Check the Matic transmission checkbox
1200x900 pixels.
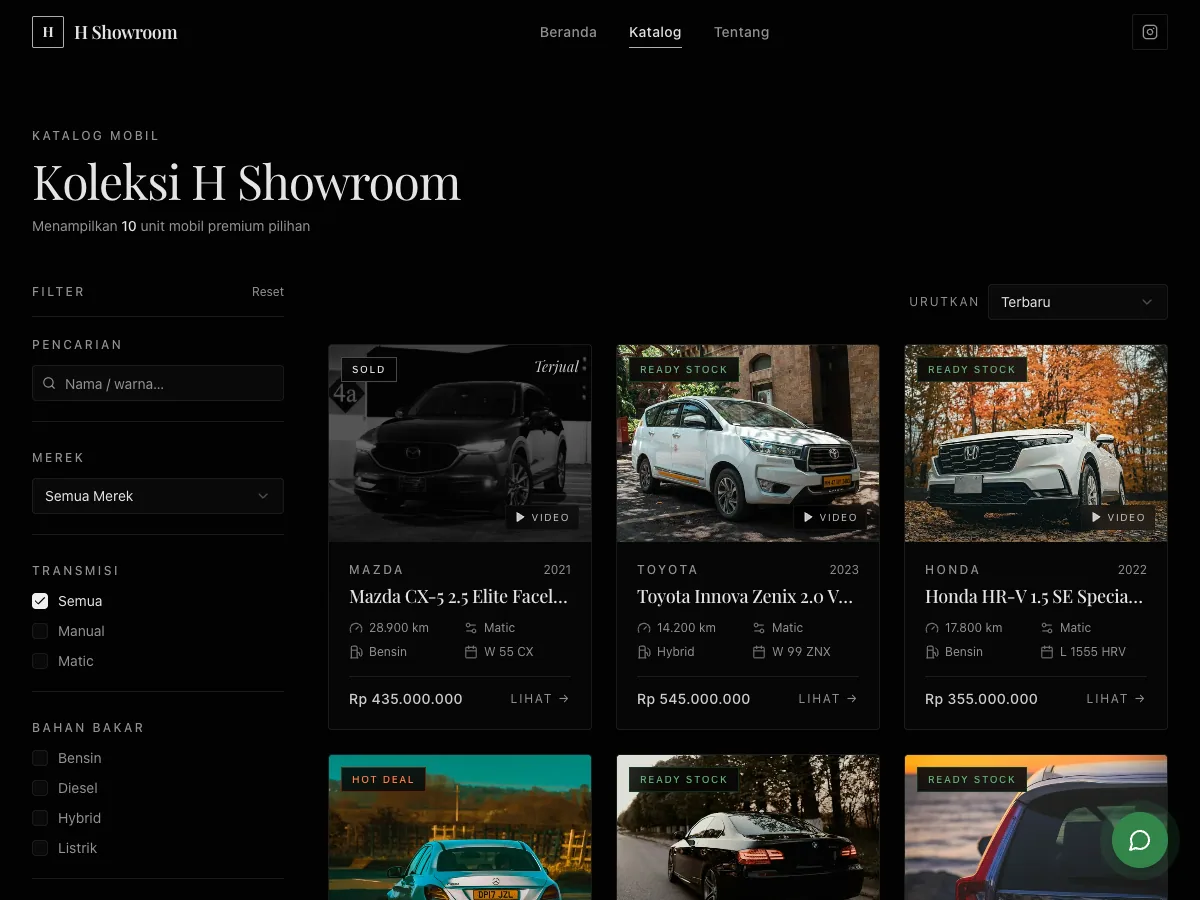pyautogui.click(x=40, y=661)
